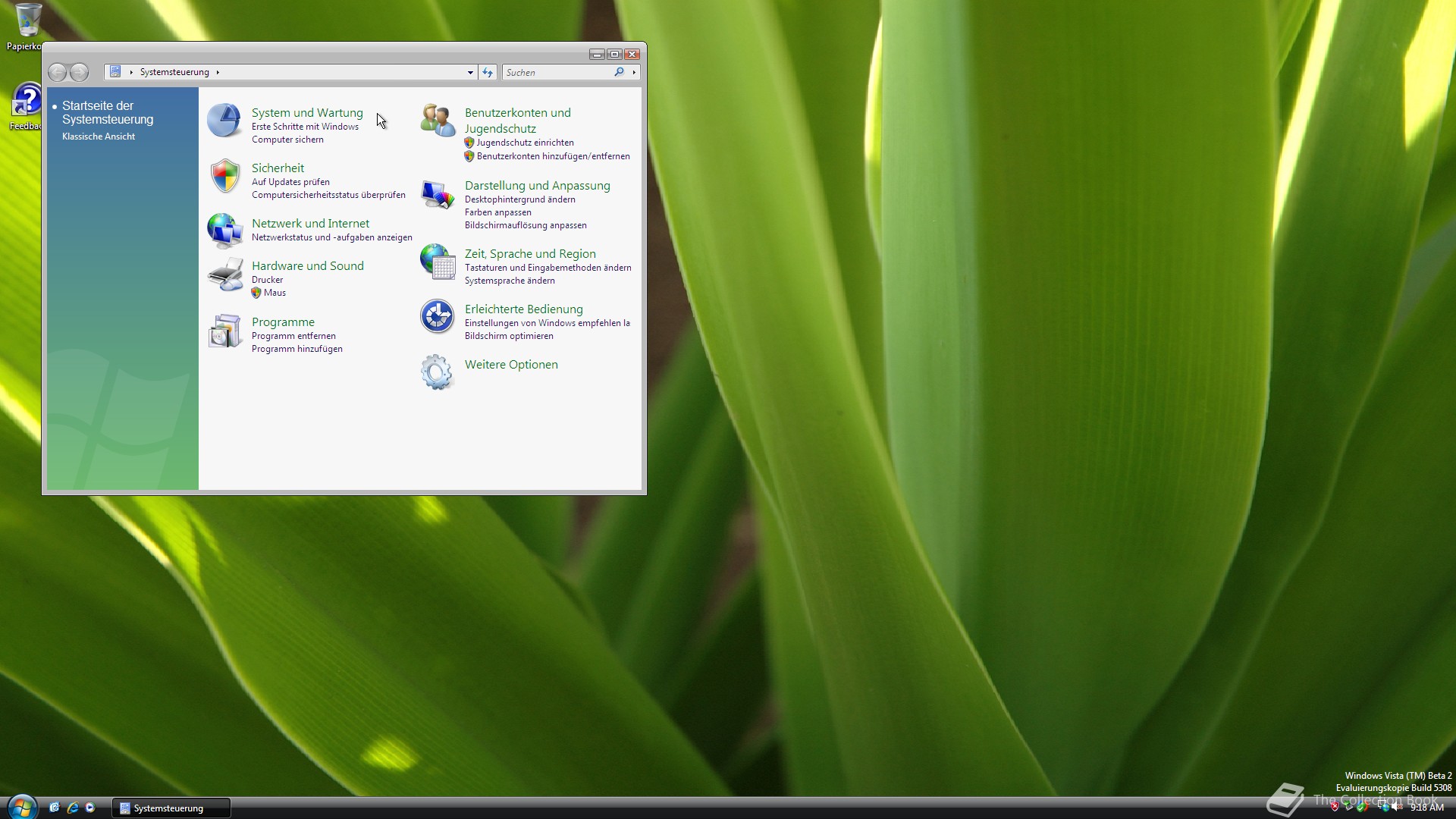This screenshot has width=1456, height=819.
Task: Open the Benutzerkonten users icon
Action: tap(438, 121)
